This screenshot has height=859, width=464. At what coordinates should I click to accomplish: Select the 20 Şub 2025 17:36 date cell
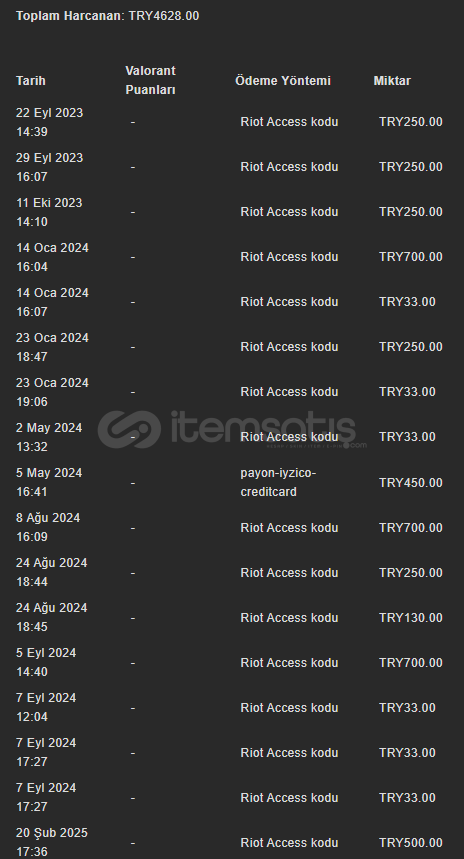pyautogui.click(x=51, y=842)
